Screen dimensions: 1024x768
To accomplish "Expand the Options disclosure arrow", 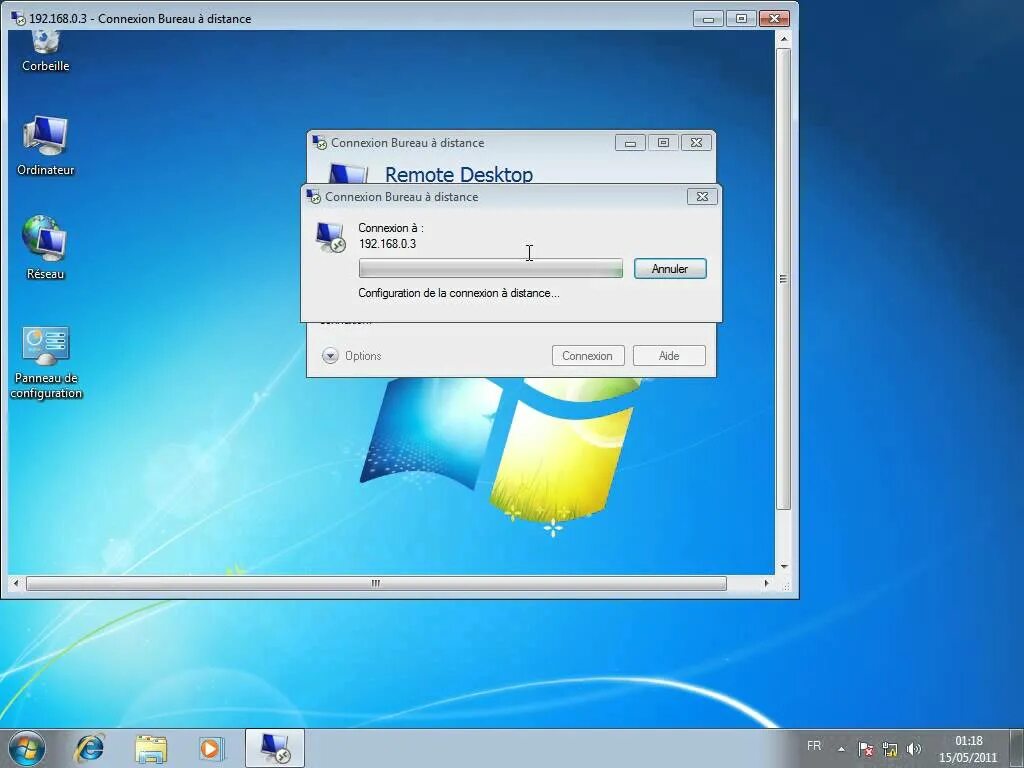I will point(330,356).
